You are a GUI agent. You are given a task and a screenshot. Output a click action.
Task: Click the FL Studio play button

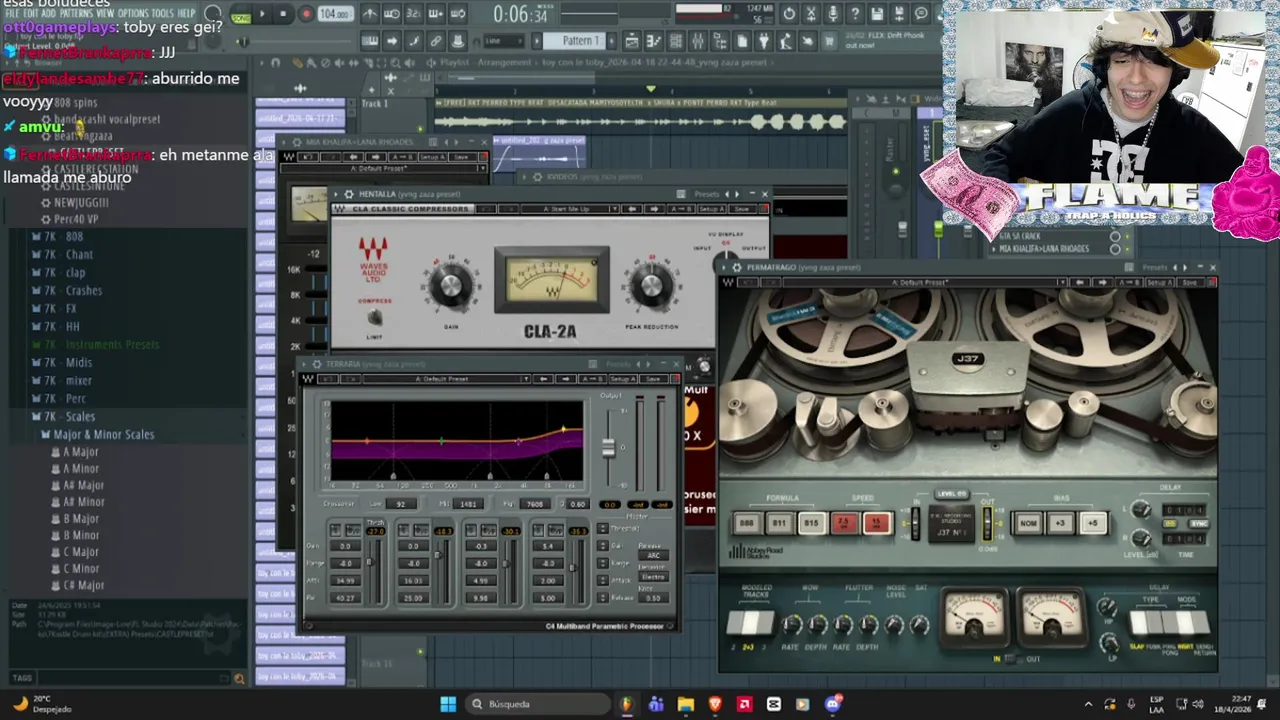(262, 14)
